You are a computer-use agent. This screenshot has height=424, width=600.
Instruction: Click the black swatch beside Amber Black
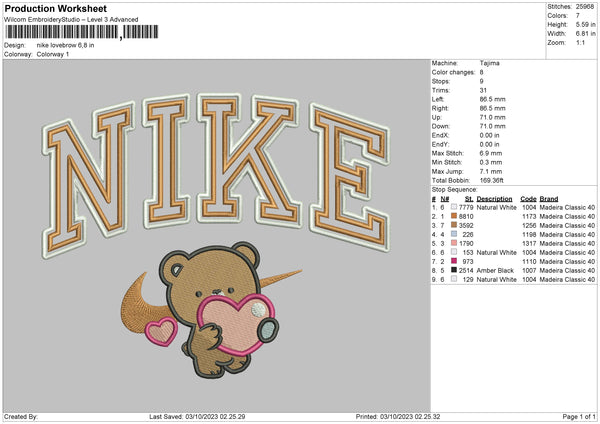coord(454,270)
